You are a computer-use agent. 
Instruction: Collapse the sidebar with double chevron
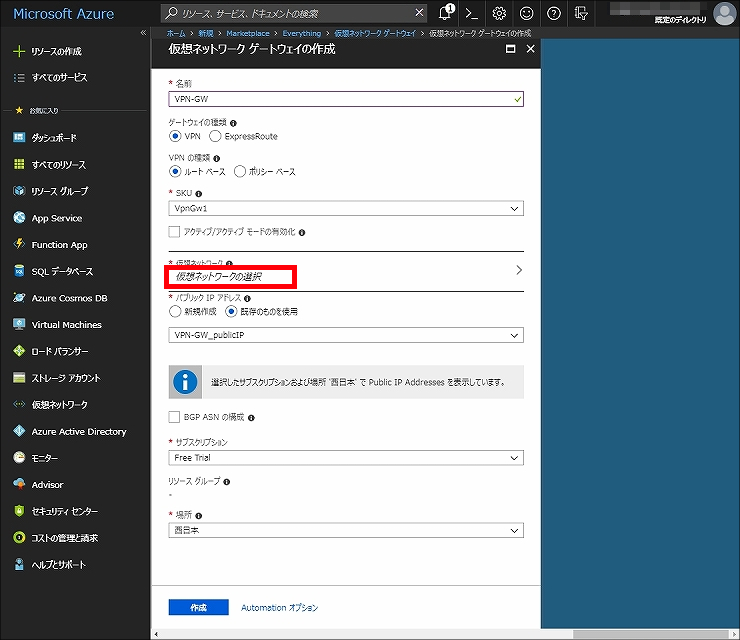click(x=143, y=33)
